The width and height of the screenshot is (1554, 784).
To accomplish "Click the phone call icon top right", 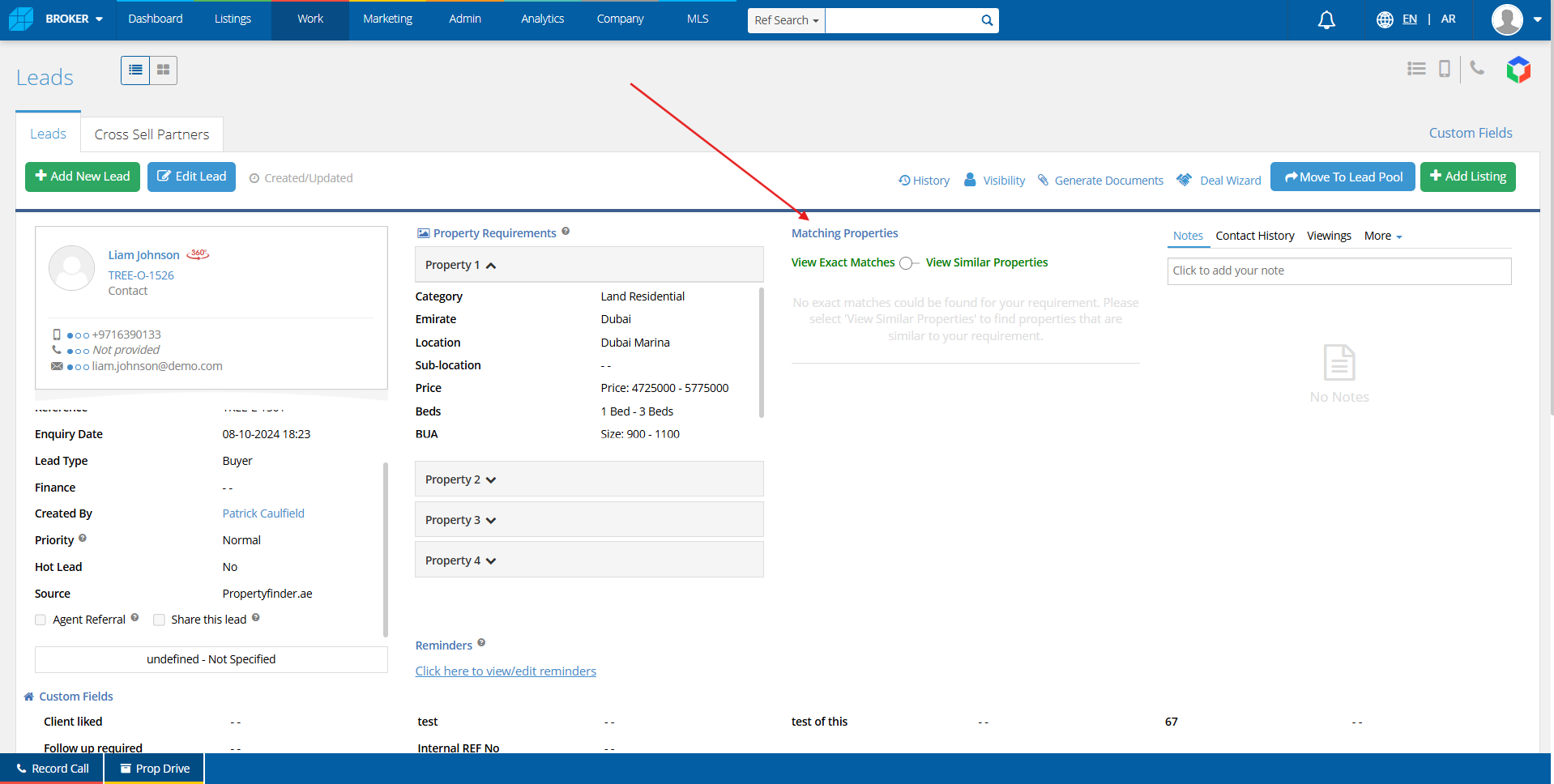I will click(1477, 69).
